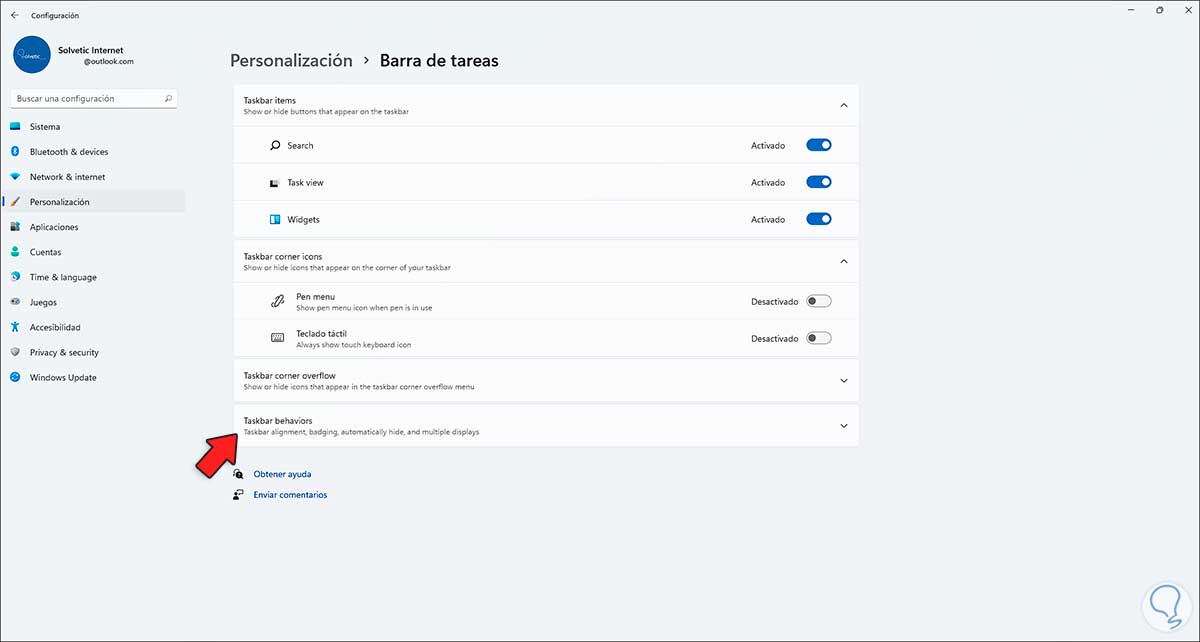Click the Privacy & security shield icon
This screenshot has width=1200, height=642.
[x=16, y=352]
